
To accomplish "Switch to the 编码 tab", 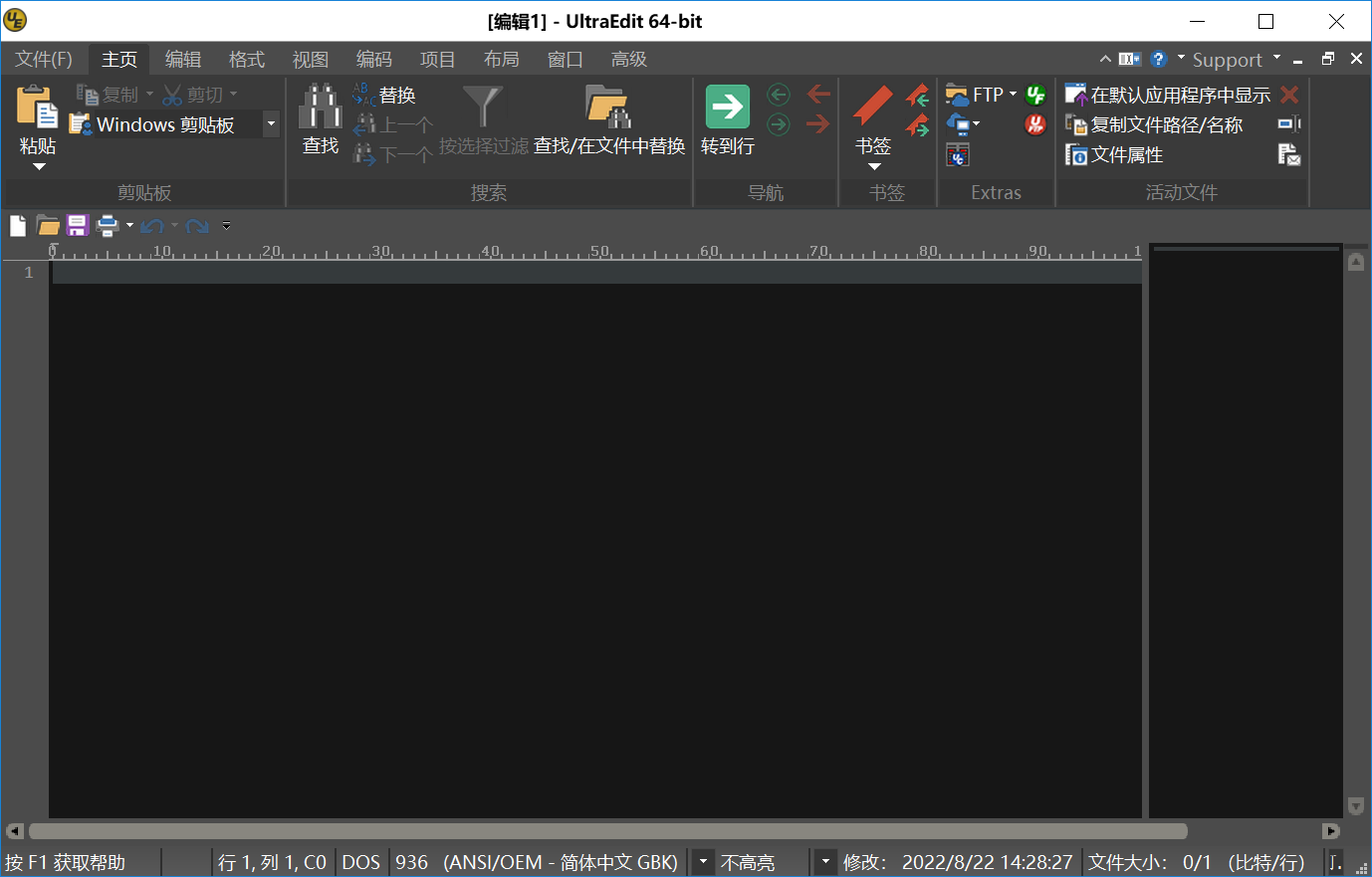I will (x=374, y=60).
